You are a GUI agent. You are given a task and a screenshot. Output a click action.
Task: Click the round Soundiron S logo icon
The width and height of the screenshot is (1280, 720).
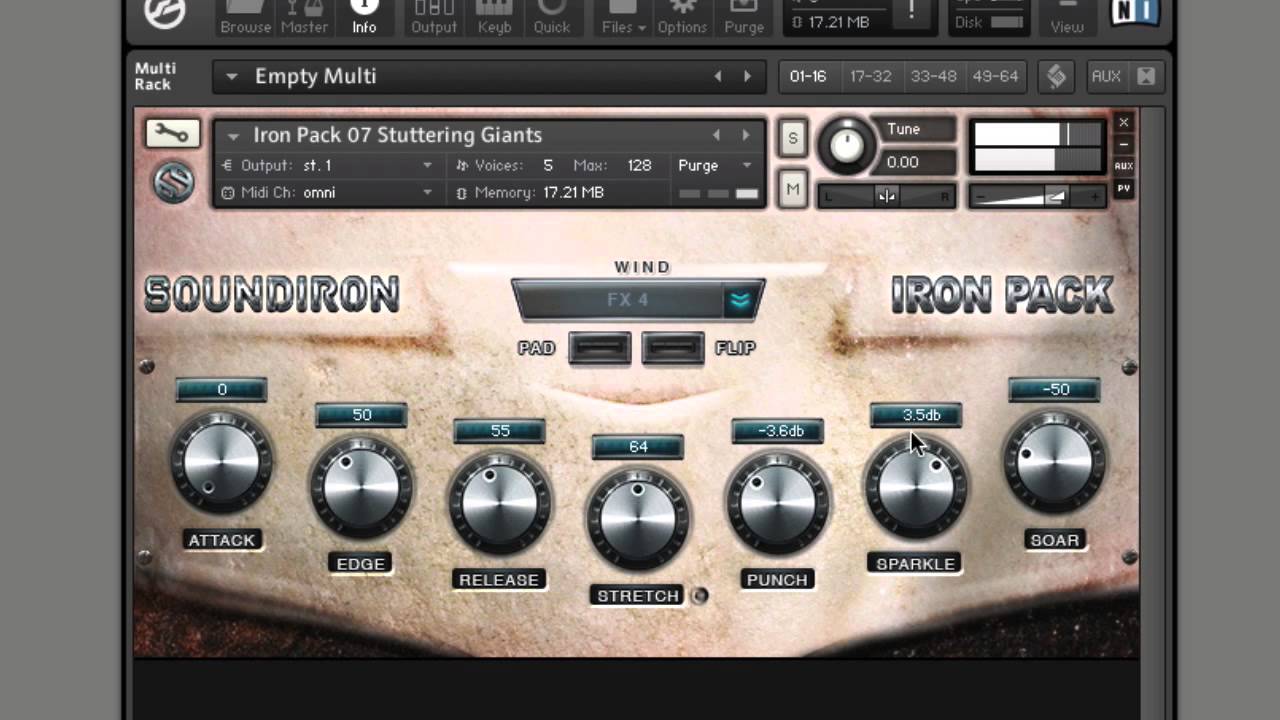coord(173,183)
